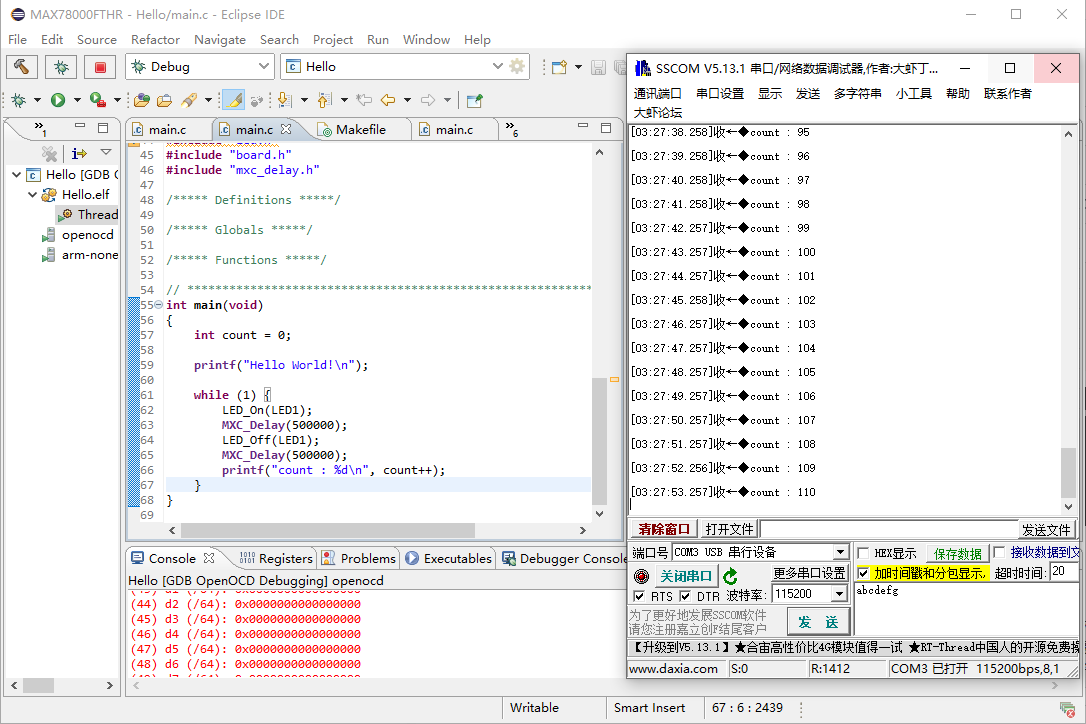
Task: Click the 发送文件 send file button
Action: pyautogui.click(x=1046, y=530)
